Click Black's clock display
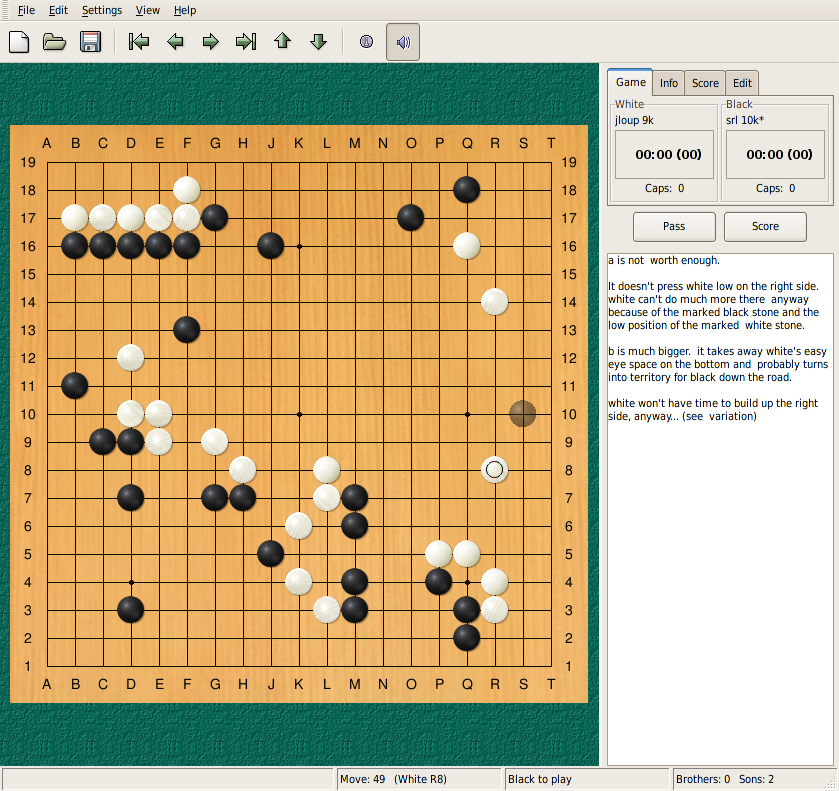The image size is (839, 791). [775, 155]
